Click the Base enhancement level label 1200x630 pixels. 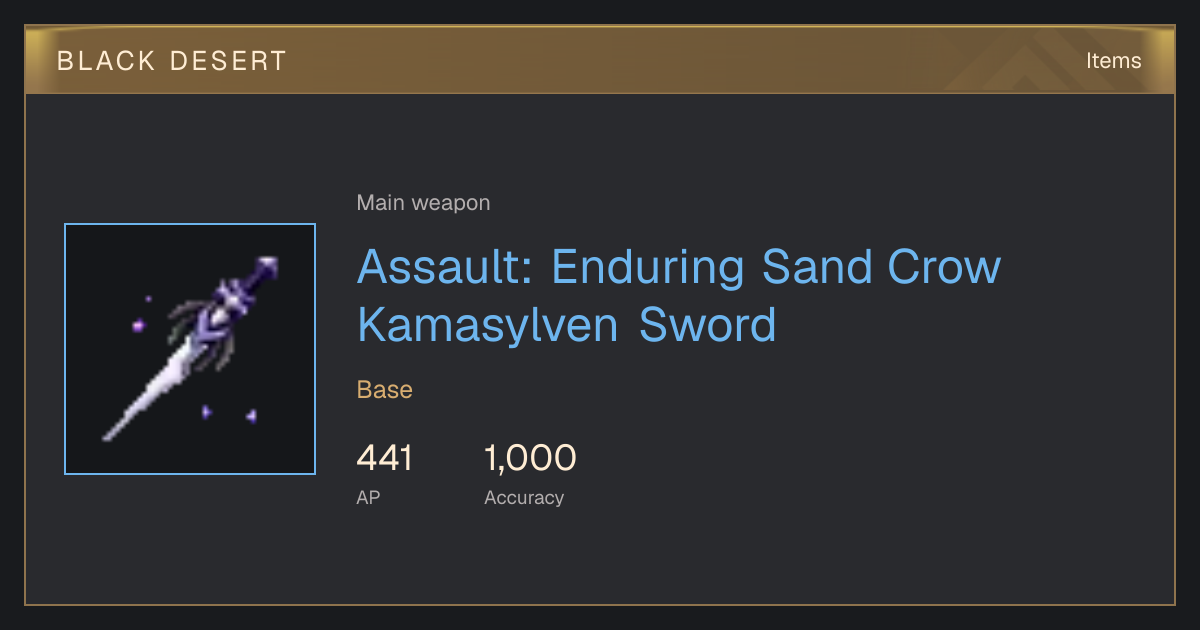[385, 389]
